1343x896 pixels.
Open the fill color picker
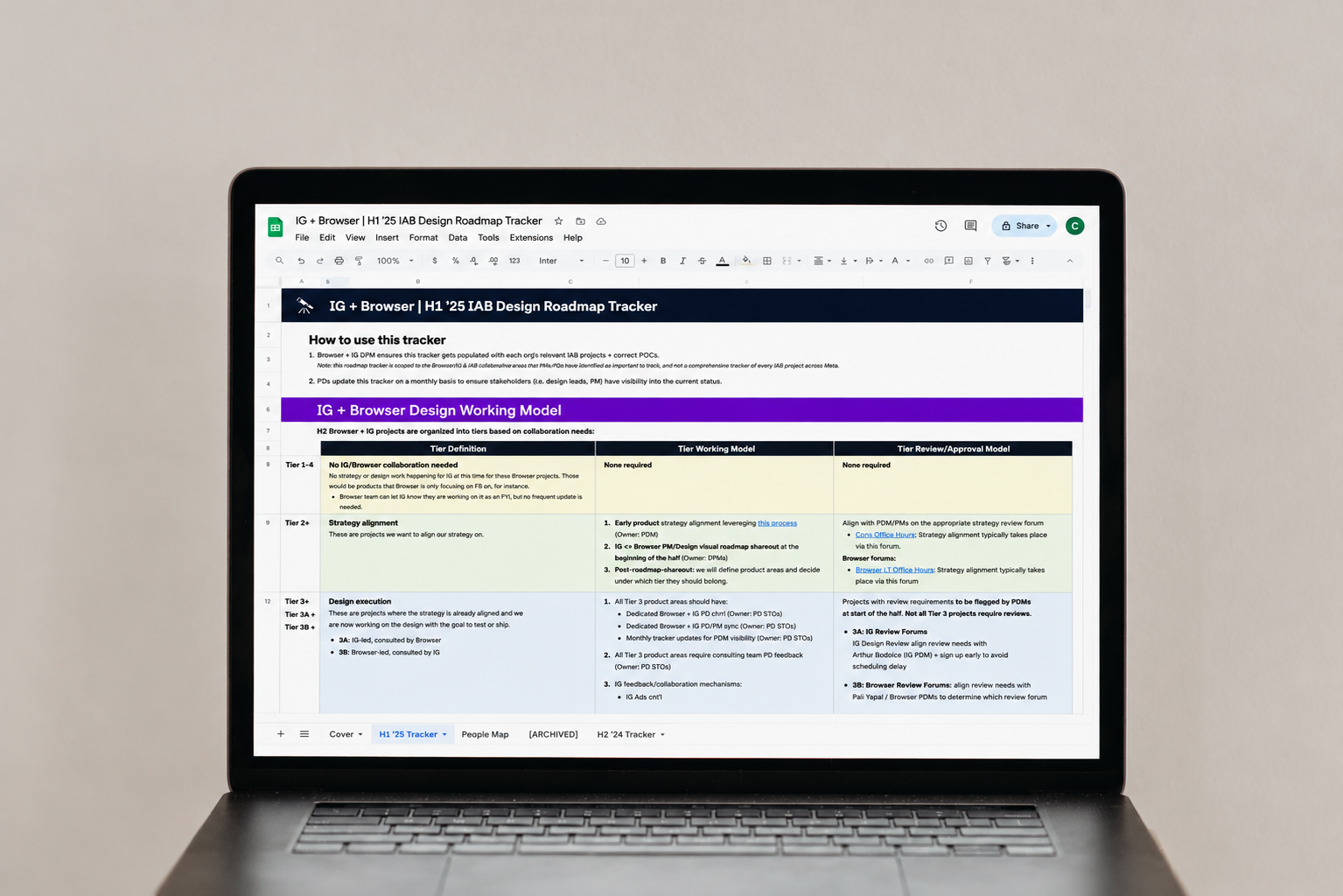[x=746, y=261]
